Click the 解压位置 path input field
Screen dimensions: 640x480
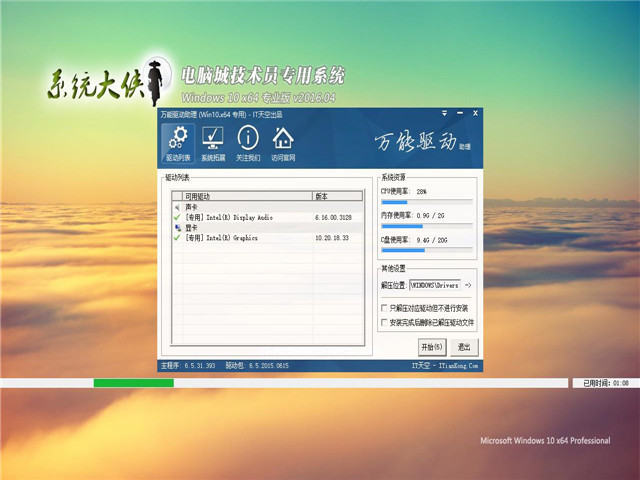pyautogui.click(x=434, y=286)
